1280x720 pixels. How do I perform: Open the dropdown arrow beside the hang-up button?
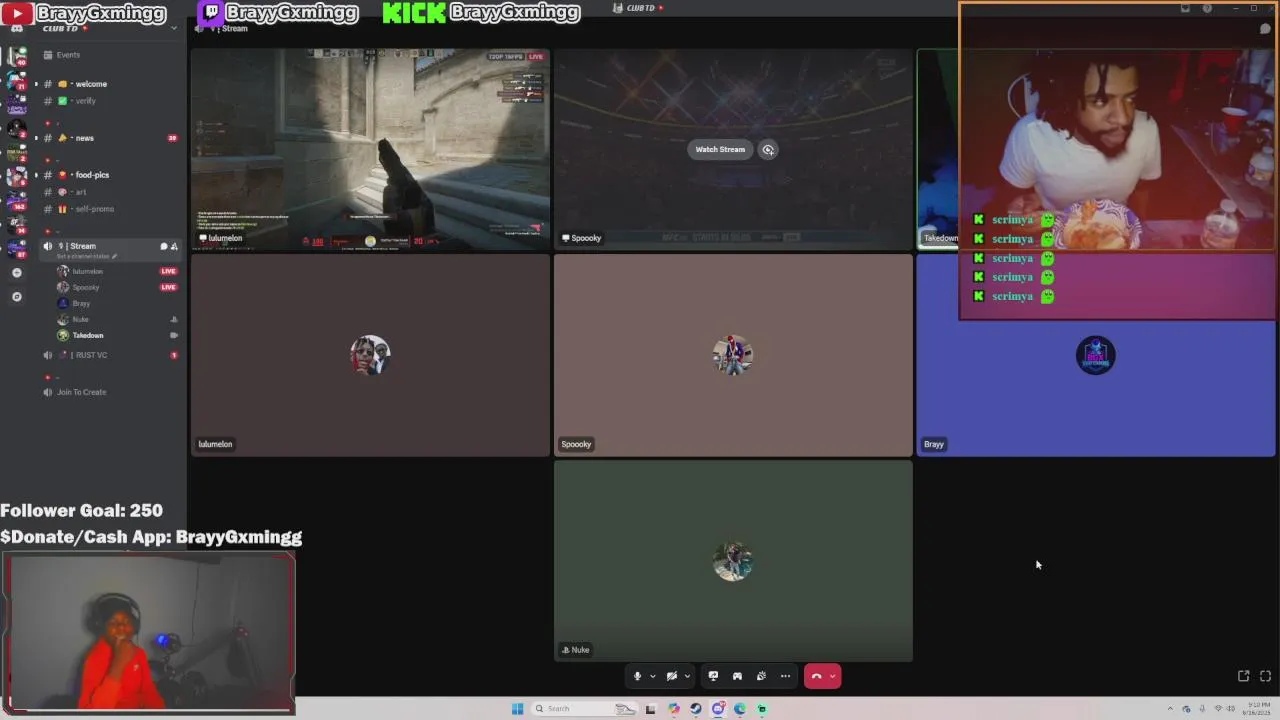tap(832, 676)
